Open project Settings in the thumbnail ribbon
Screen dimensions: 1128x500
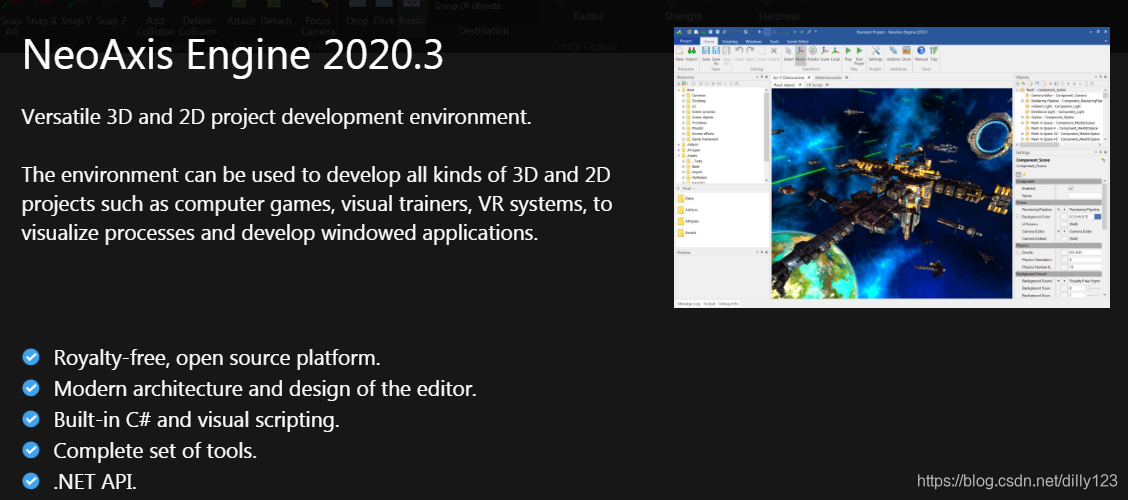(x=875, y=54)
